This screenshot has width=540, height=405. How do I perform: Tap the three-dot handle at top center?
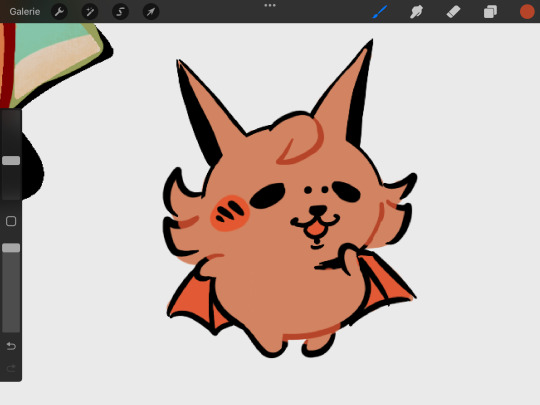pos(270,5)
